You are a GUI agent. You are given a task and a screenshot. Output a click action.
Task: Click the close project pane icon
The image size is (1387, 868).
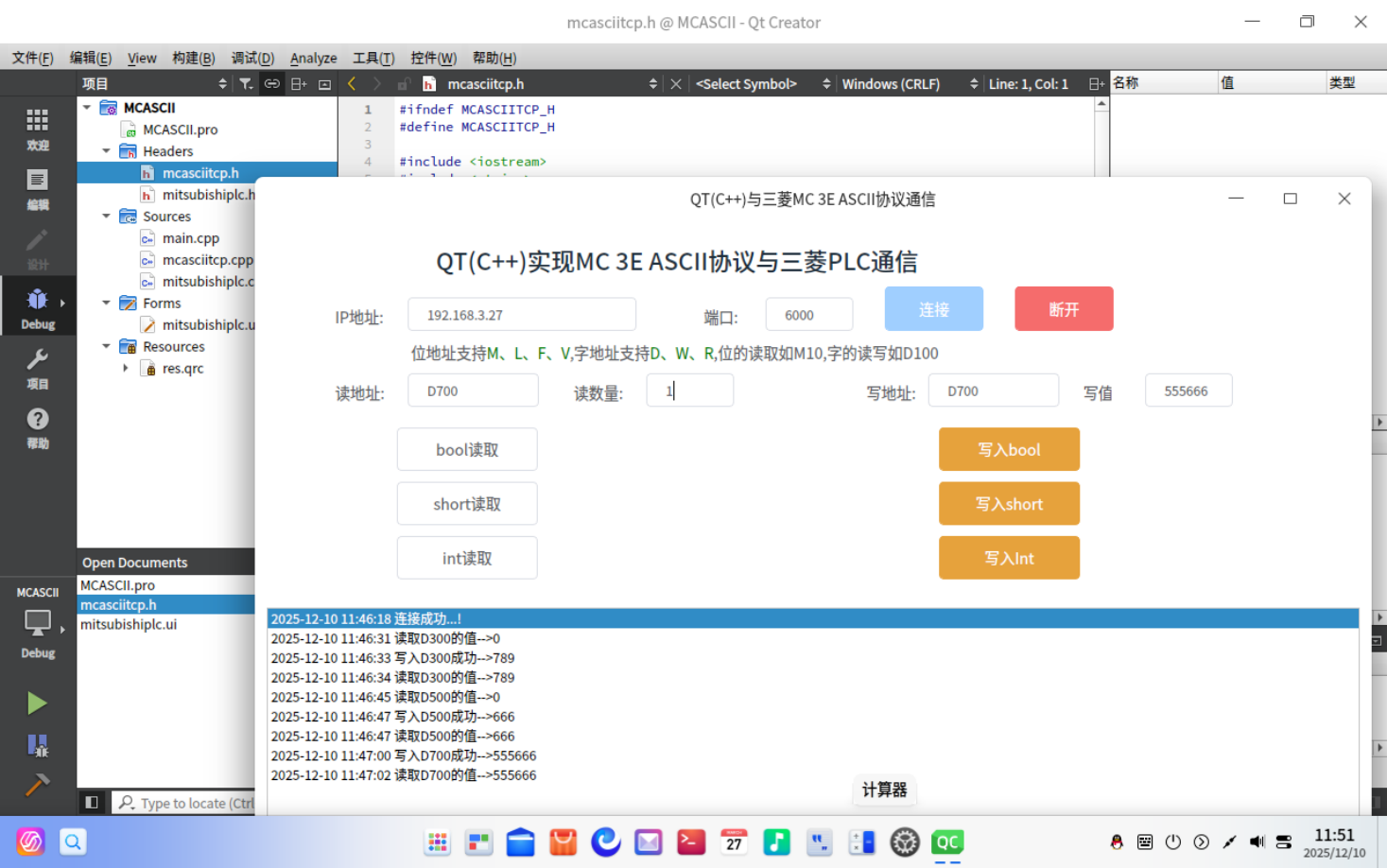click(x=324, y=84)
